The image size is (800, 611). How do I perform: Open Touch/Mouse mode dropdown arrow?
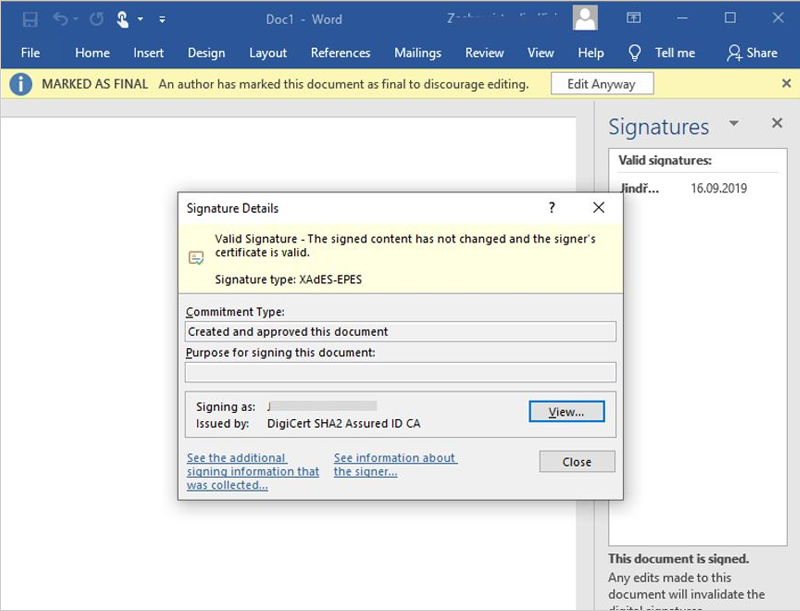(x=140, y=19)
